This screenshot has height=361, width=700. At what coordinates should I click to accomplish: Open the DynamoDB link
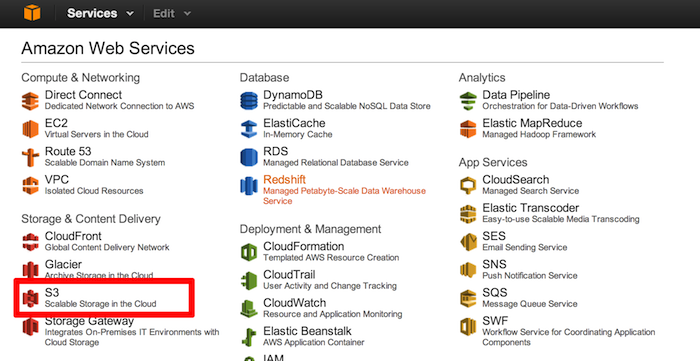tap(293, 95)
